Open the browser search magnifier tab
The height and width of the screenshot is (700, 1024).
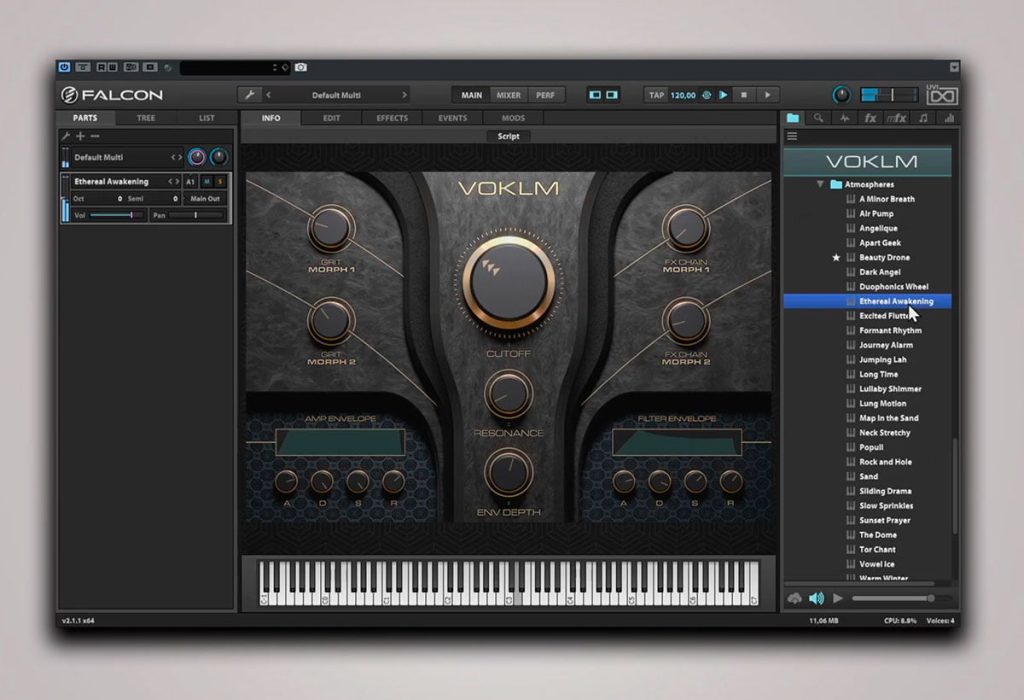click(x=818, y=118)
